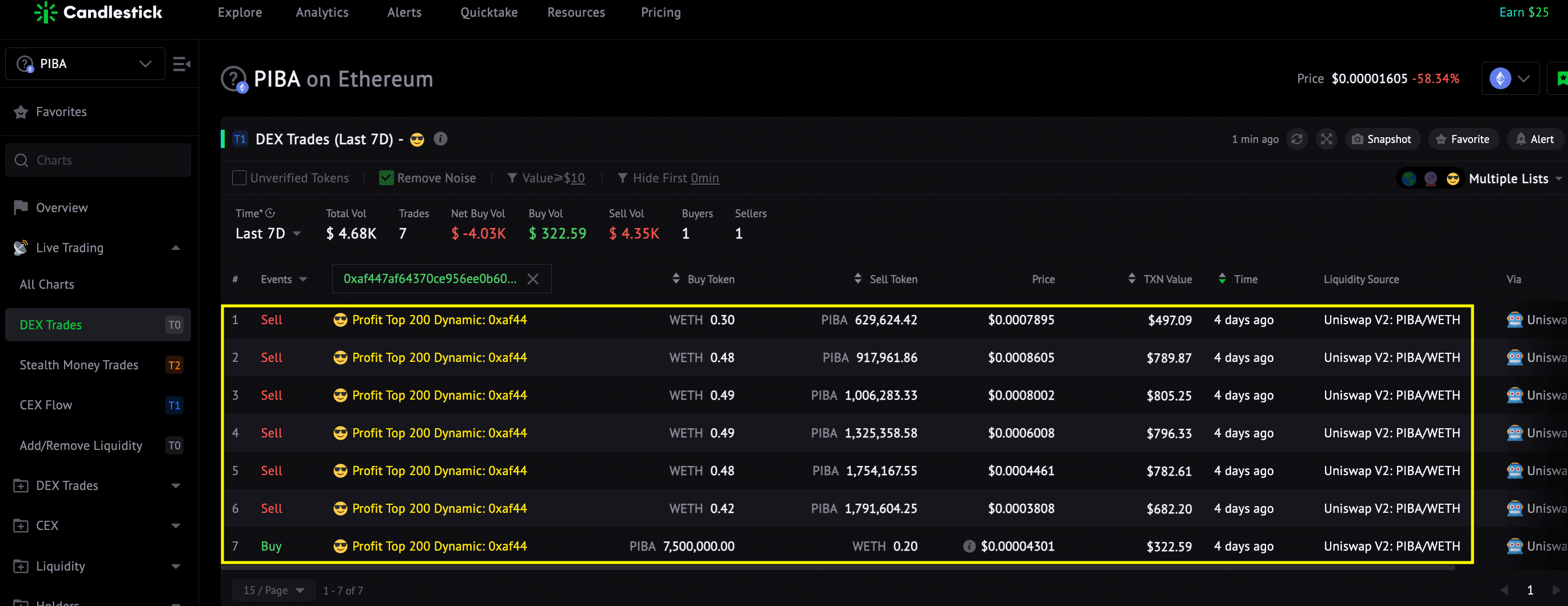Change the 15 / Page rows dropdown
The width and height of the screenshot is (1568, 606).
coord(273,591)
